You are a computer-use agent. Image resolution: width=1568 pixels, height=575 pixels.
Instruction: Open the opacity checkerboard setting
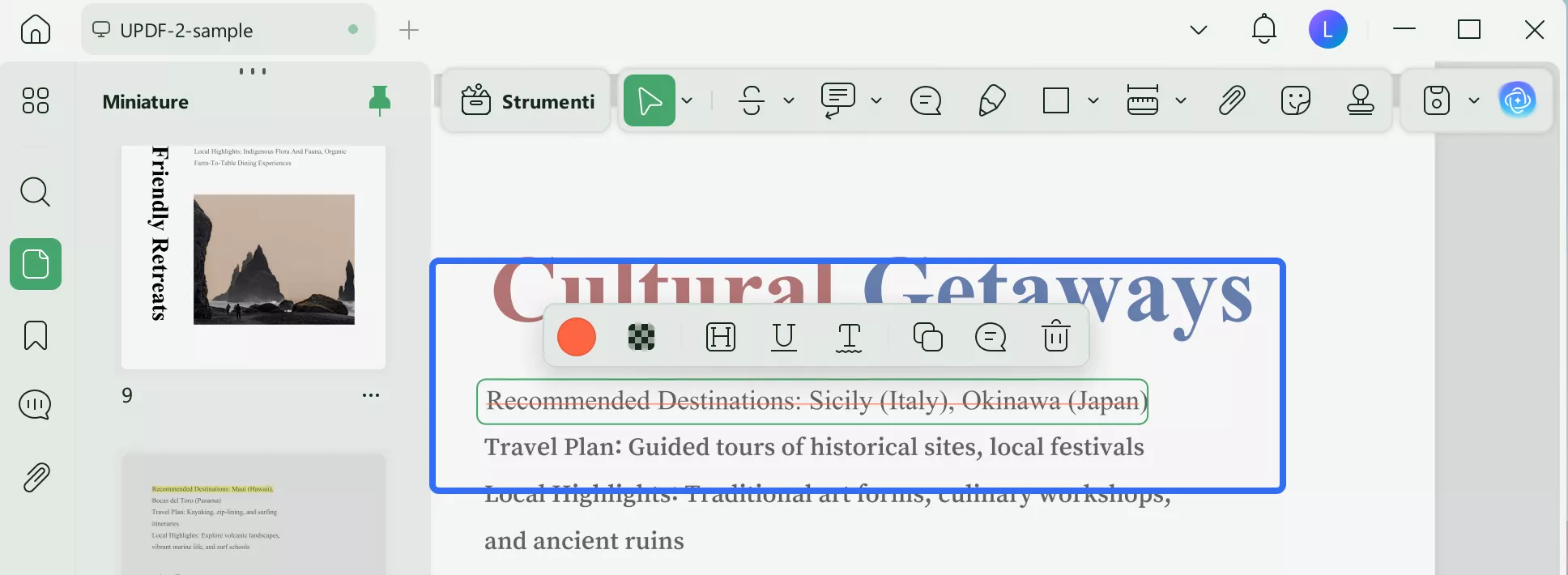coord(641,336)
